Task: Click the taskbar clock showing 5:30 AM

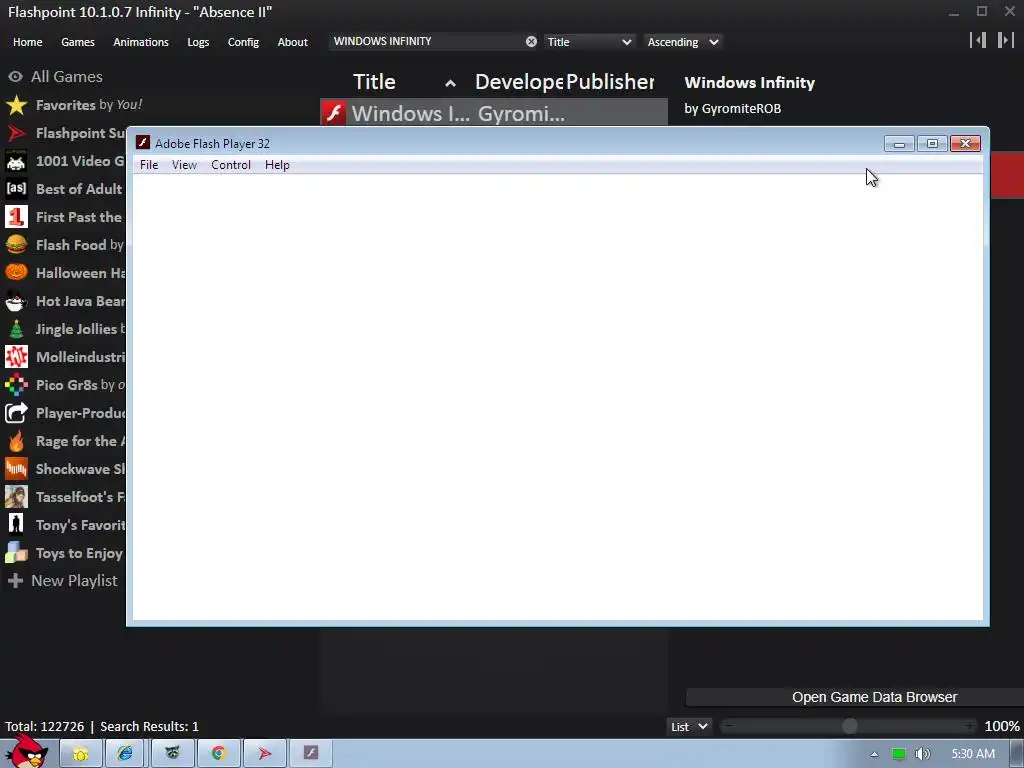Action: (x=973, y=754)
